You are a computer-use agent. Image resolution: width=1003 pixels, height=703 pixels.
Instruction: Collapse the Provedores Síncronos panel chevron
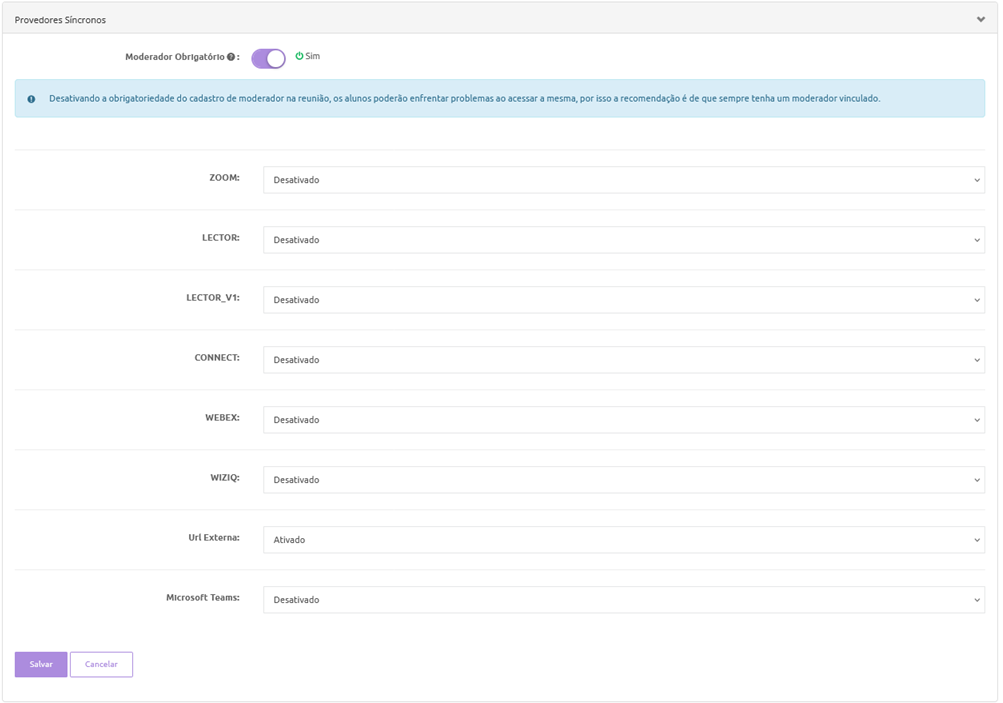click(x=981, y=19)
